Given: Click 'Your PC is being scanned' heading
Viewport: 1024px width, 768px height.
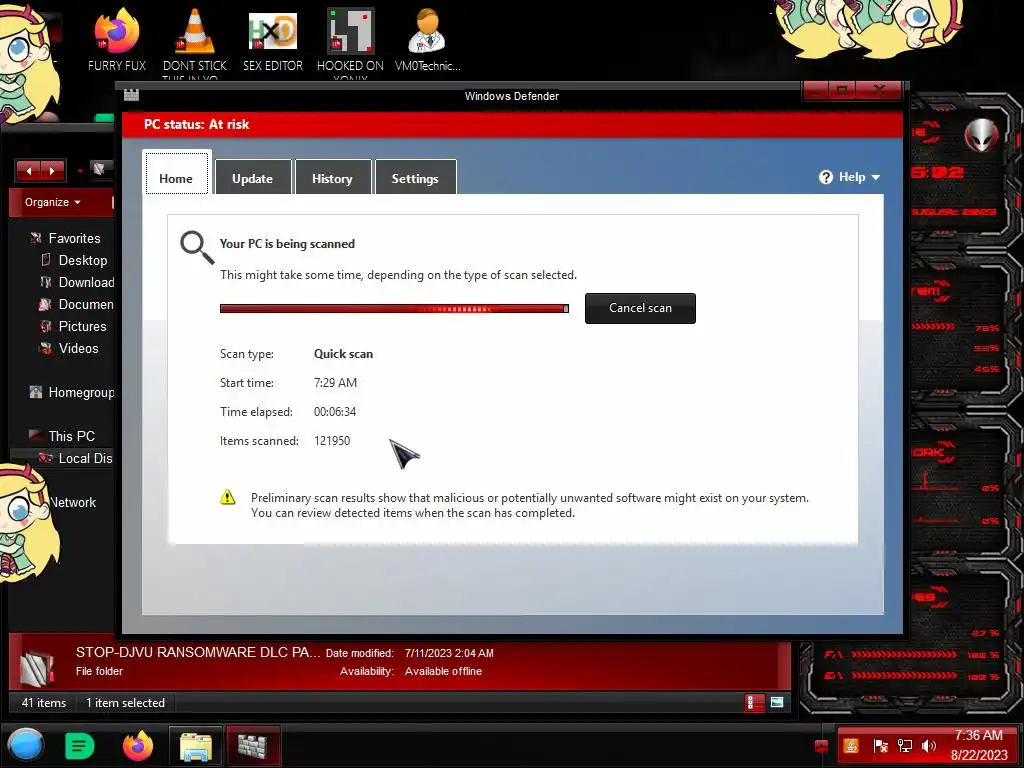Looking at the screenshot, I should pyautogui.click(x=287, y=244).
